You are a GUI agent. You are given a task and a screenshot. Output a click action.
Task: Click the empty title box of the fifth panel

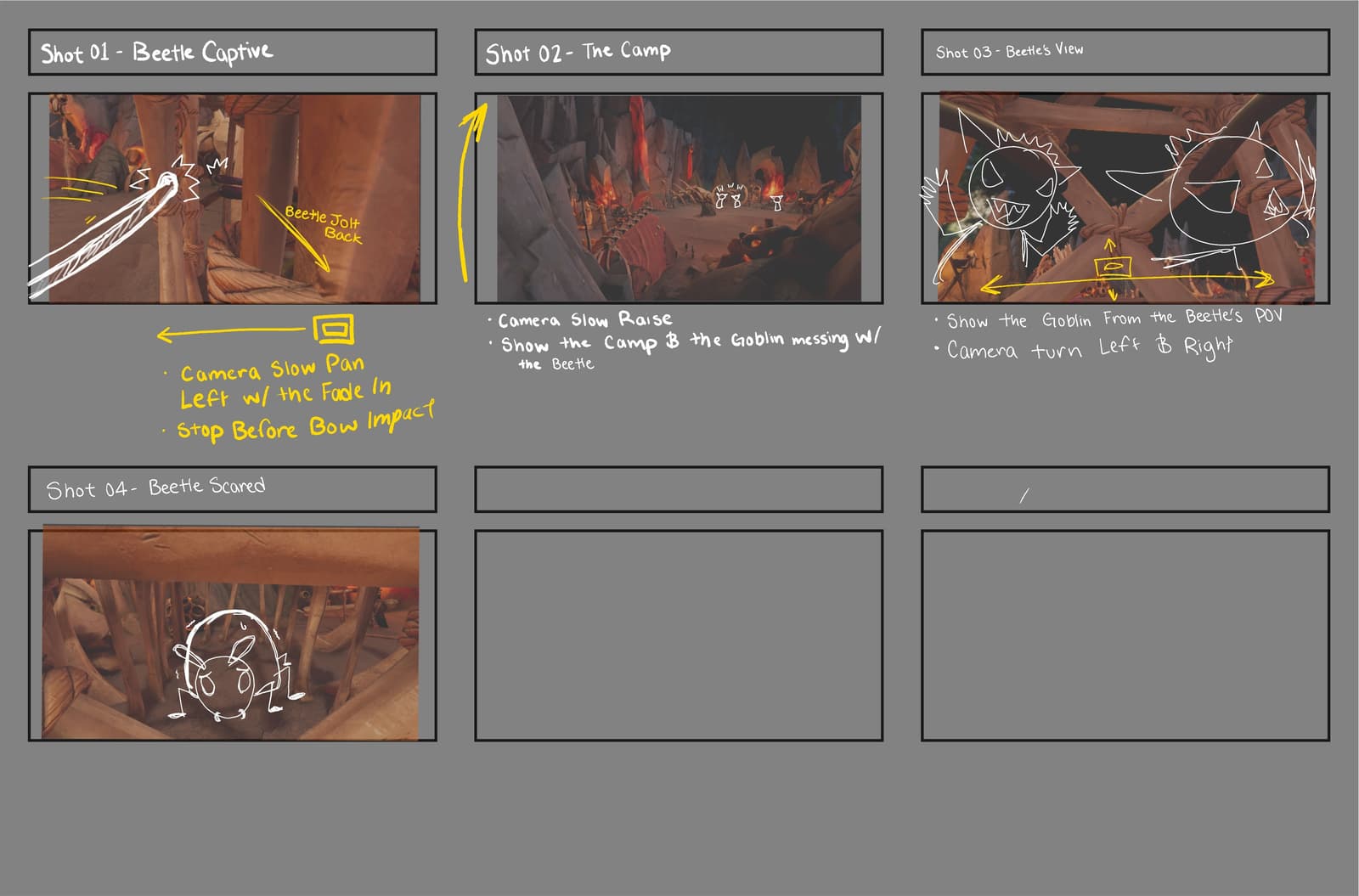[x=679, y=489]
